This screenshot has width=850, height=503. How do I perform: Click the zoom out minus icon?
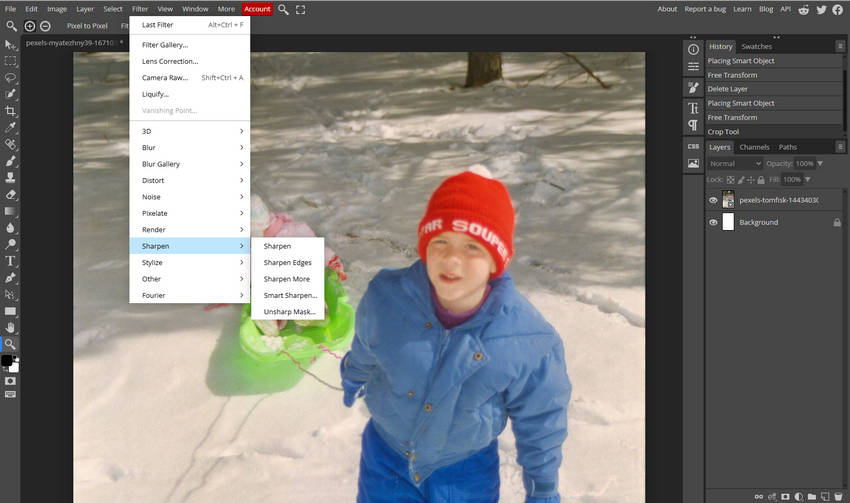tap(46, 25)
